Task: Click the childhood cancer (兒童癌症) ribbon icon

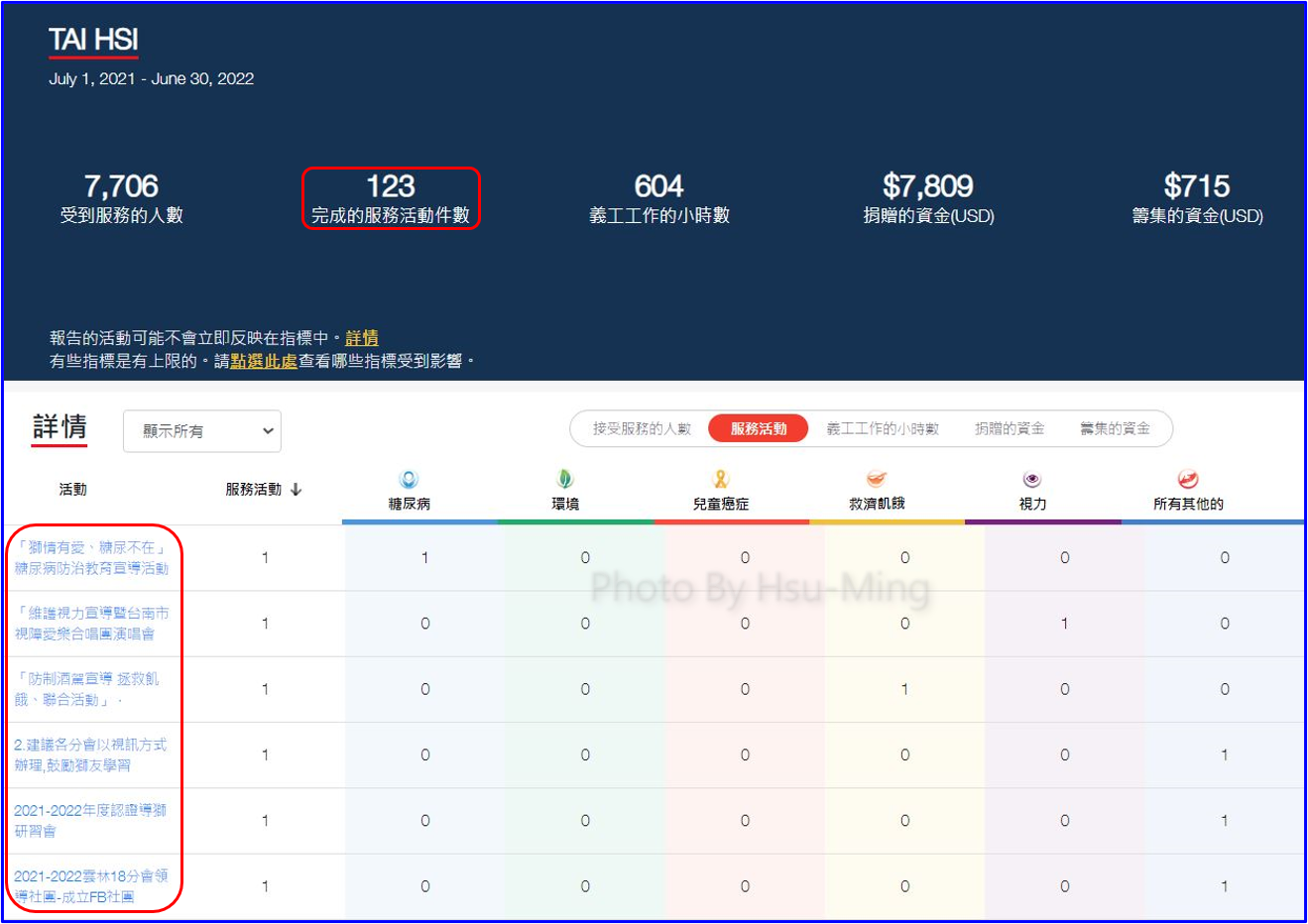Action: point(721,480)
